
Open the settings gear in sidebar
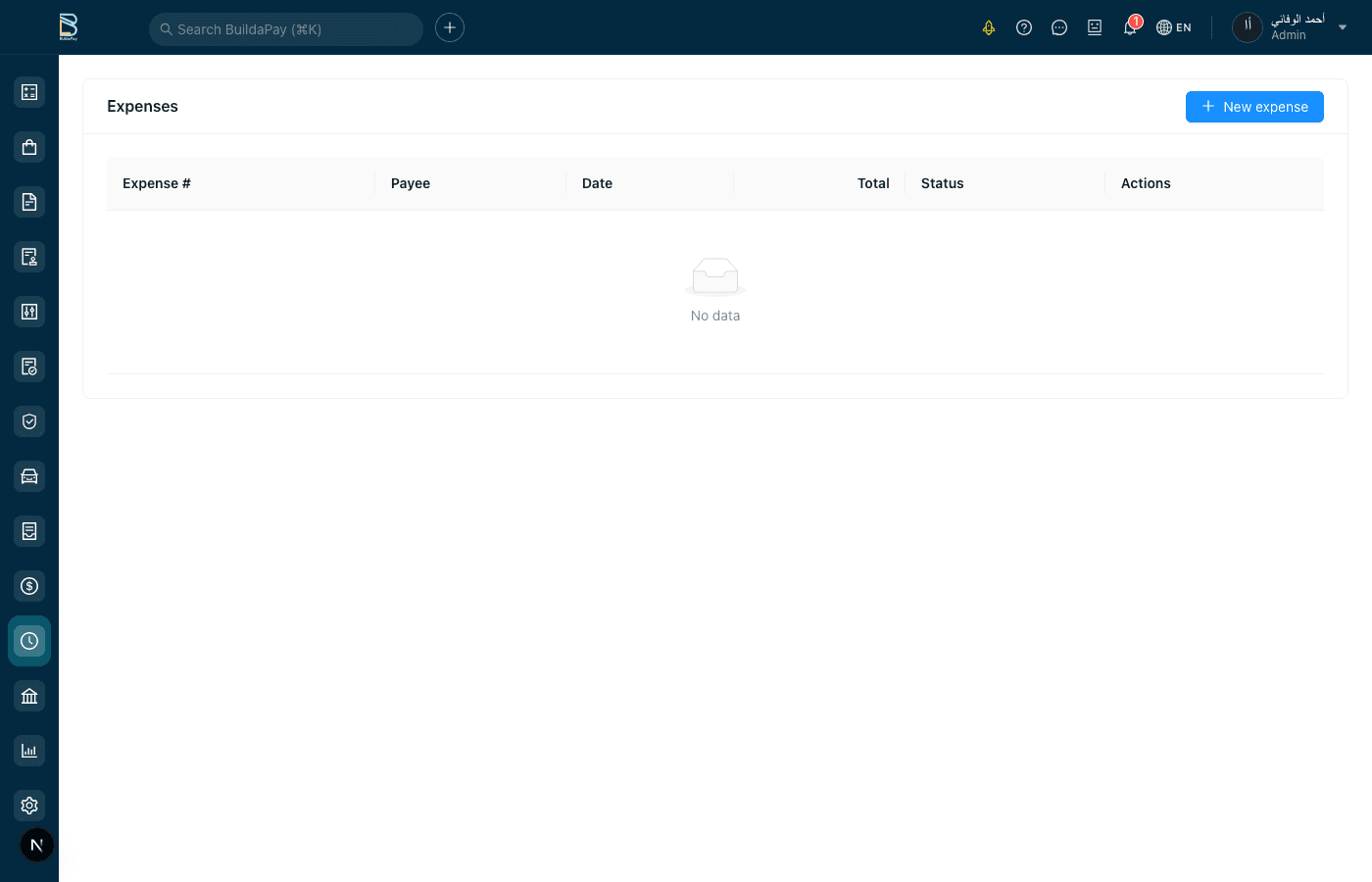tap(29, 806)
